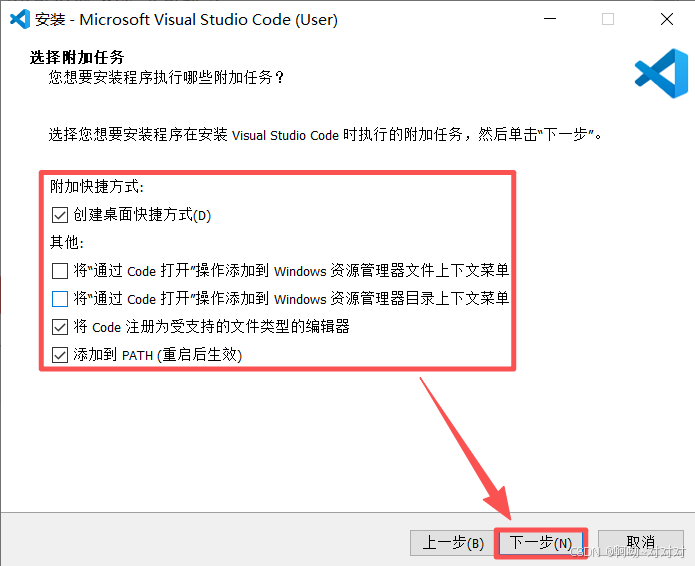Minimize the installer window
Screen dimensions: 695x566
(x=550, y=19)
